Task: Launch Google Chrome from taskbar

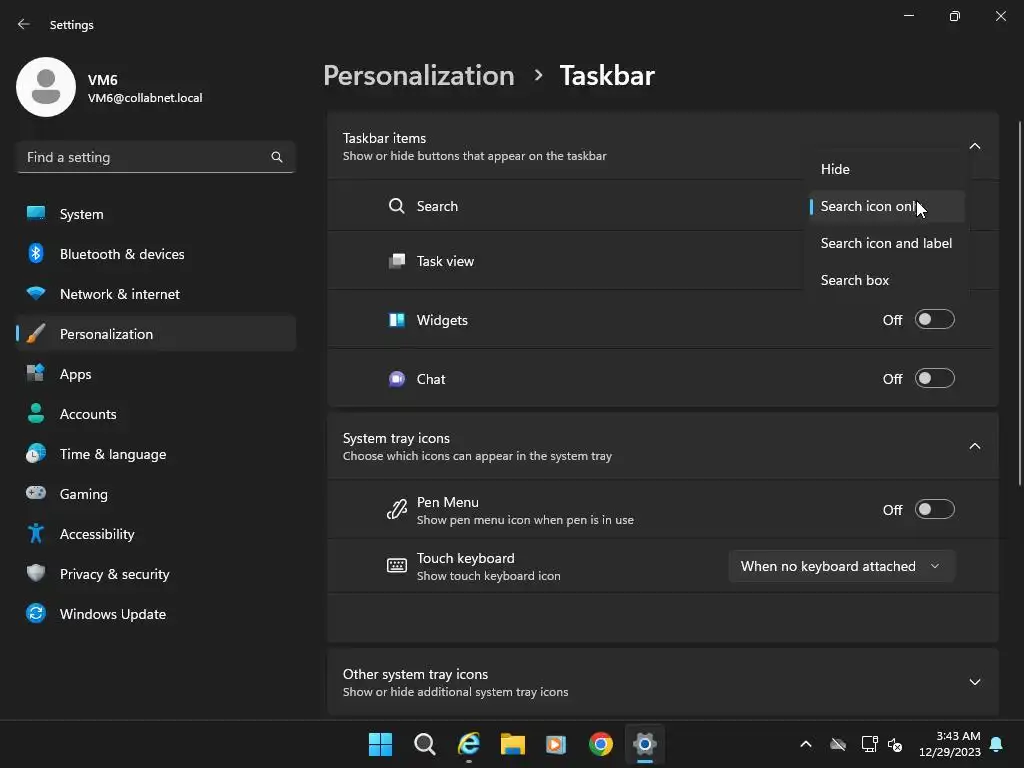Action: tap(601, 744)
